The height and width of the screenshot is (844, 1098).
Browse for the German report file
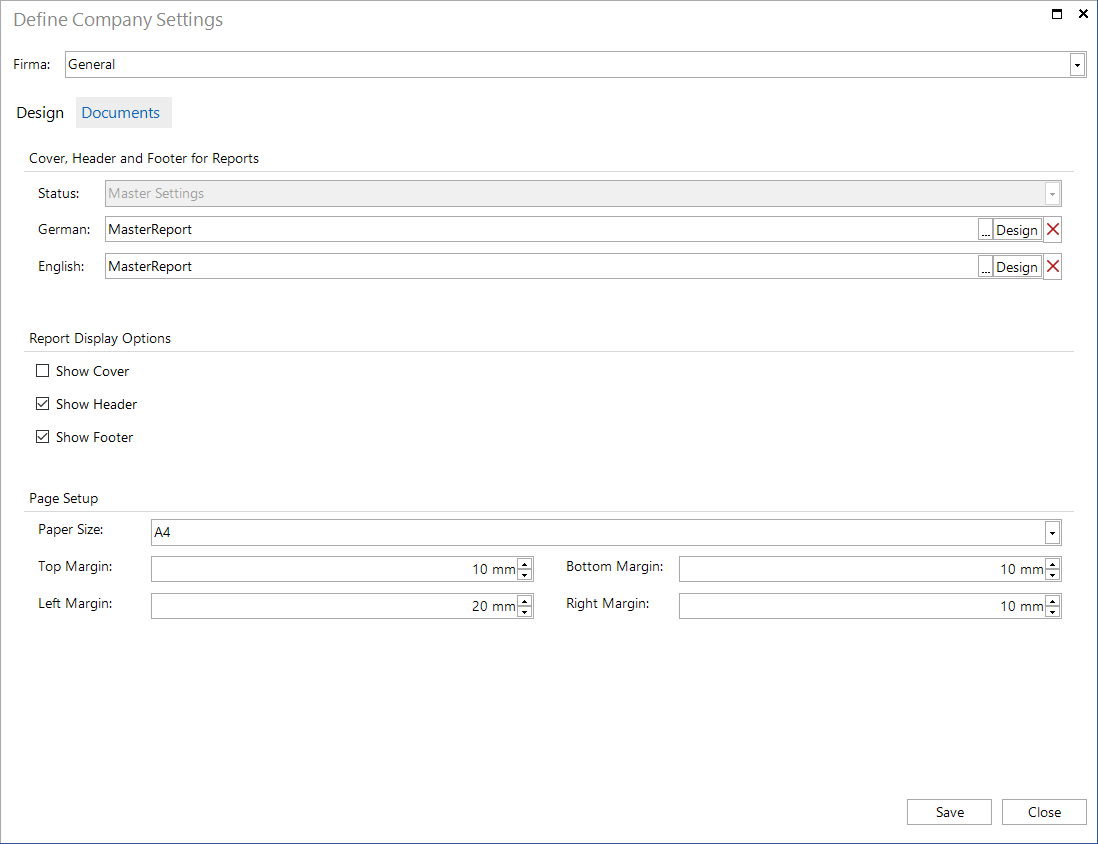point(985,229)
